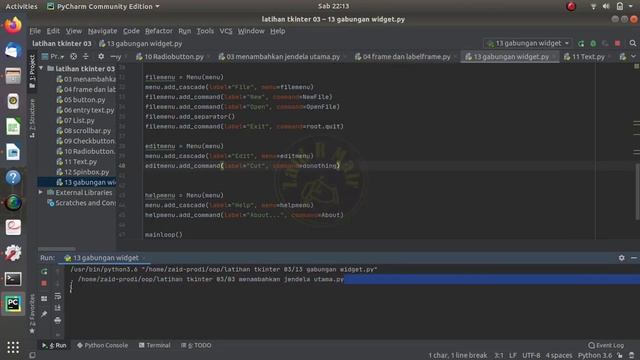
Task: Open '08 scrollbar.py' in project tree
Action: click(84, 131)
